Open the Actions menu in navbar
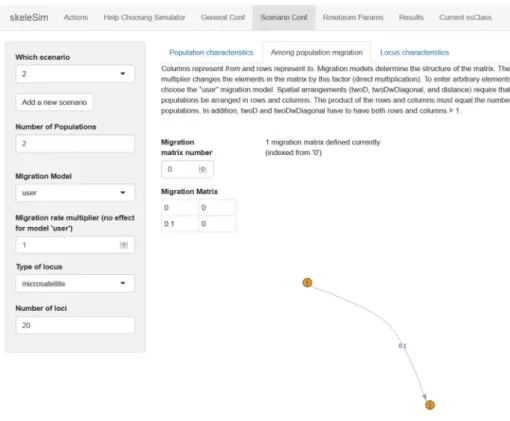Image resolution: width=510 pixels, height=421 pixels. click(76, 17)
